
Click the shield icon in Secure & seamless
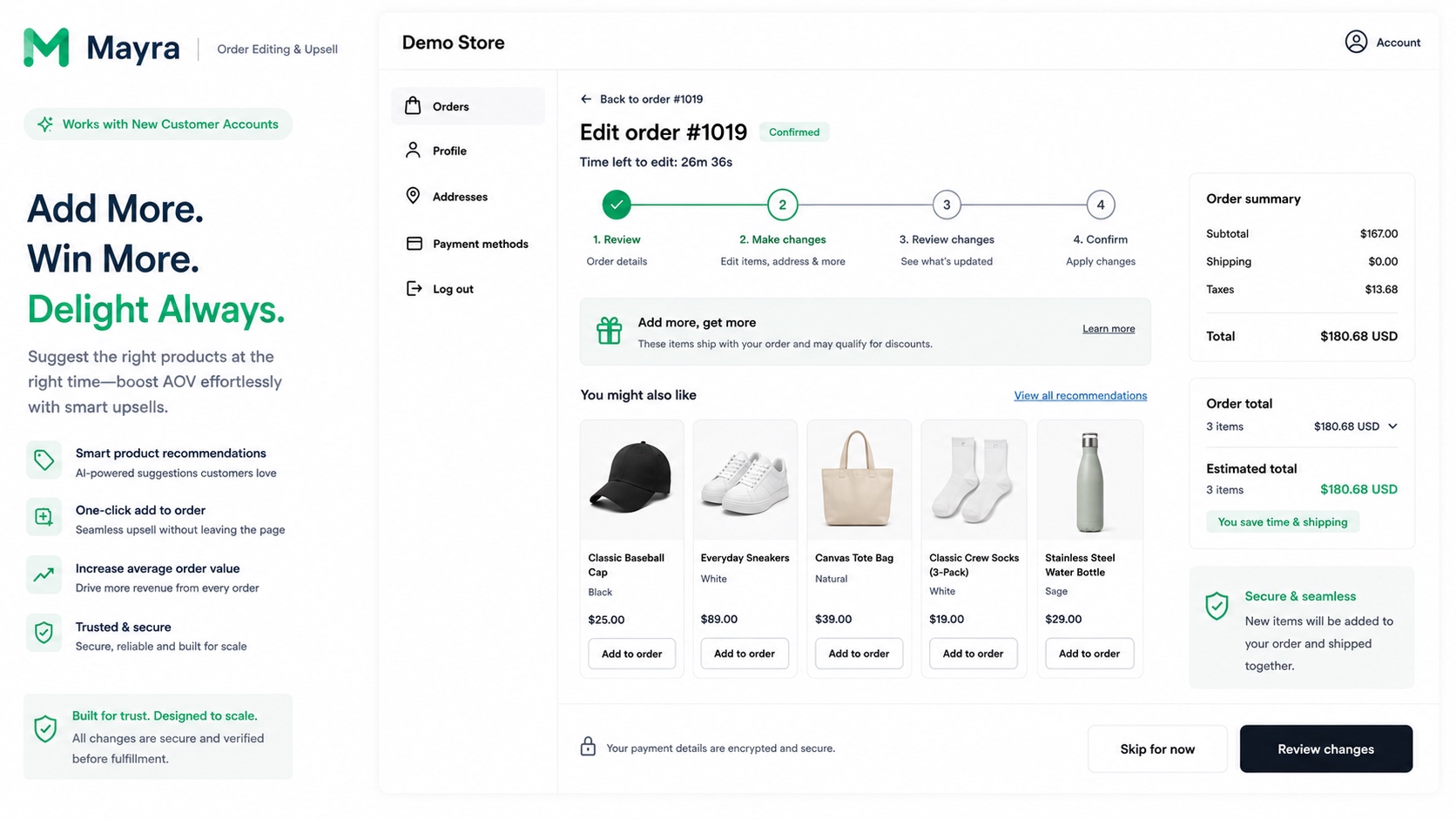pyautogui.click(x=1217, y=606)
